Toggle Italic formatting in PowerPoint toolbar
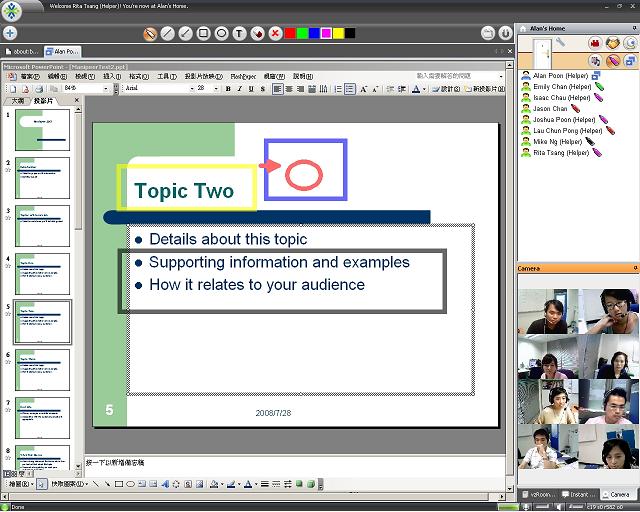 point(240,88)
